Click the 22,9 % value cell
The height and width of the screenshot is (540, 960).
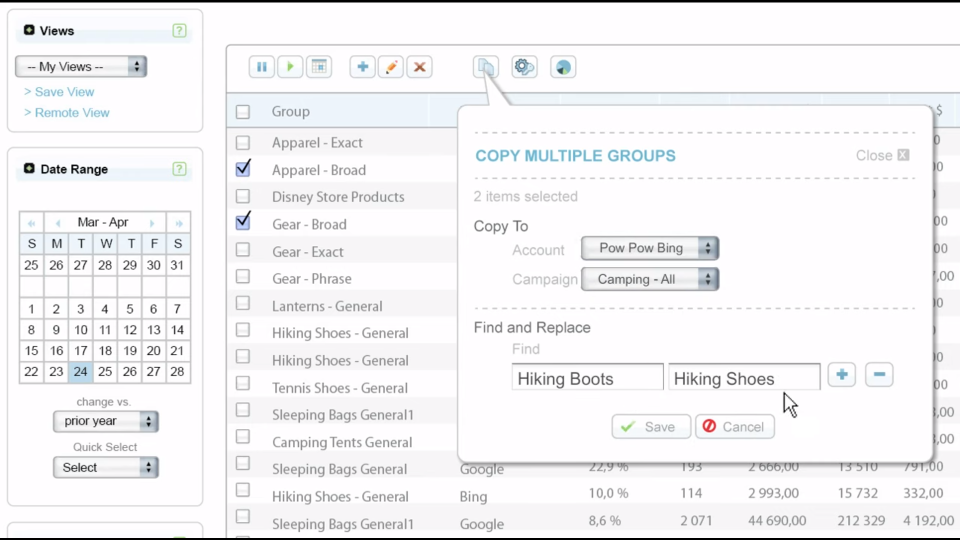point(609,467)
